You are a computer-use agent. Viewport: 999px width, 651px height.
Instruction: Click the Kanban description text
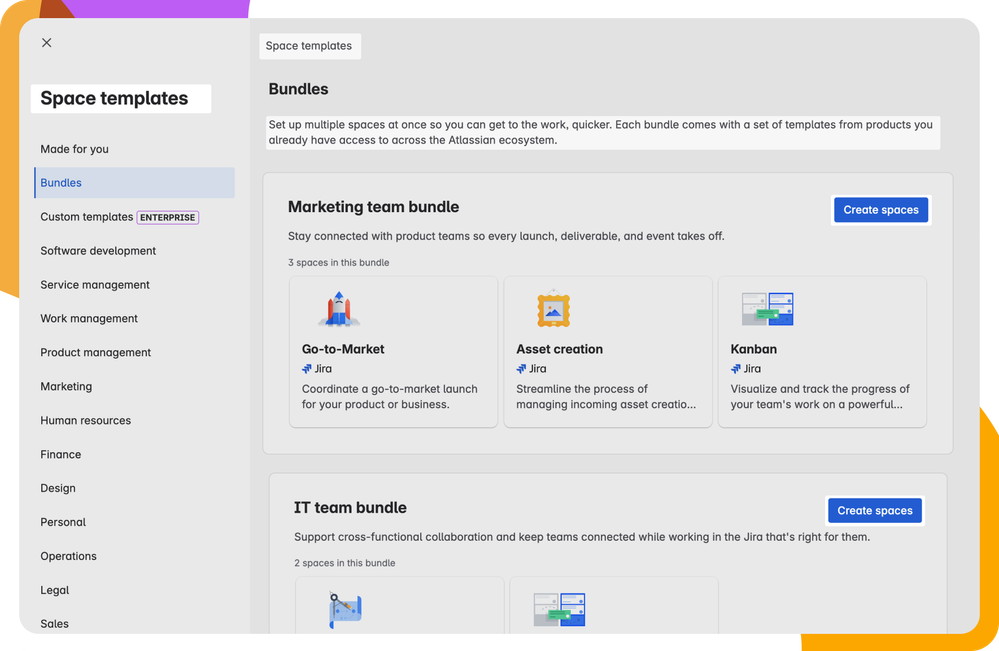pyautogui.click(x=820, y=397)
